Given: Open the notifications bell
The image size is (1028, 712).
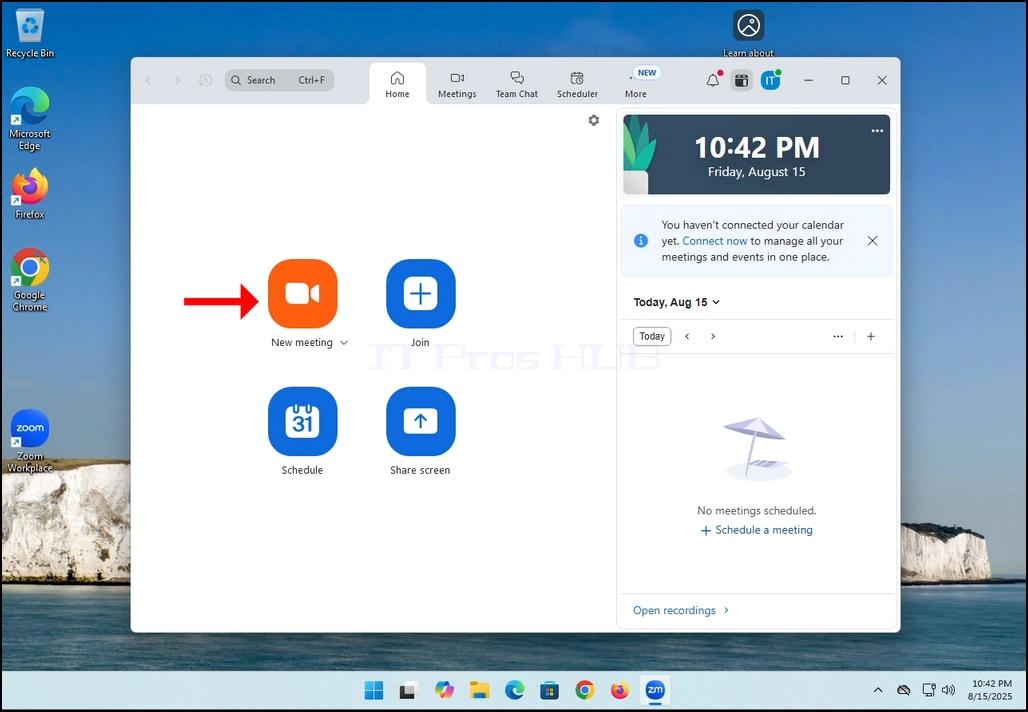Looking at the screenshot, I should coord(713,81).
